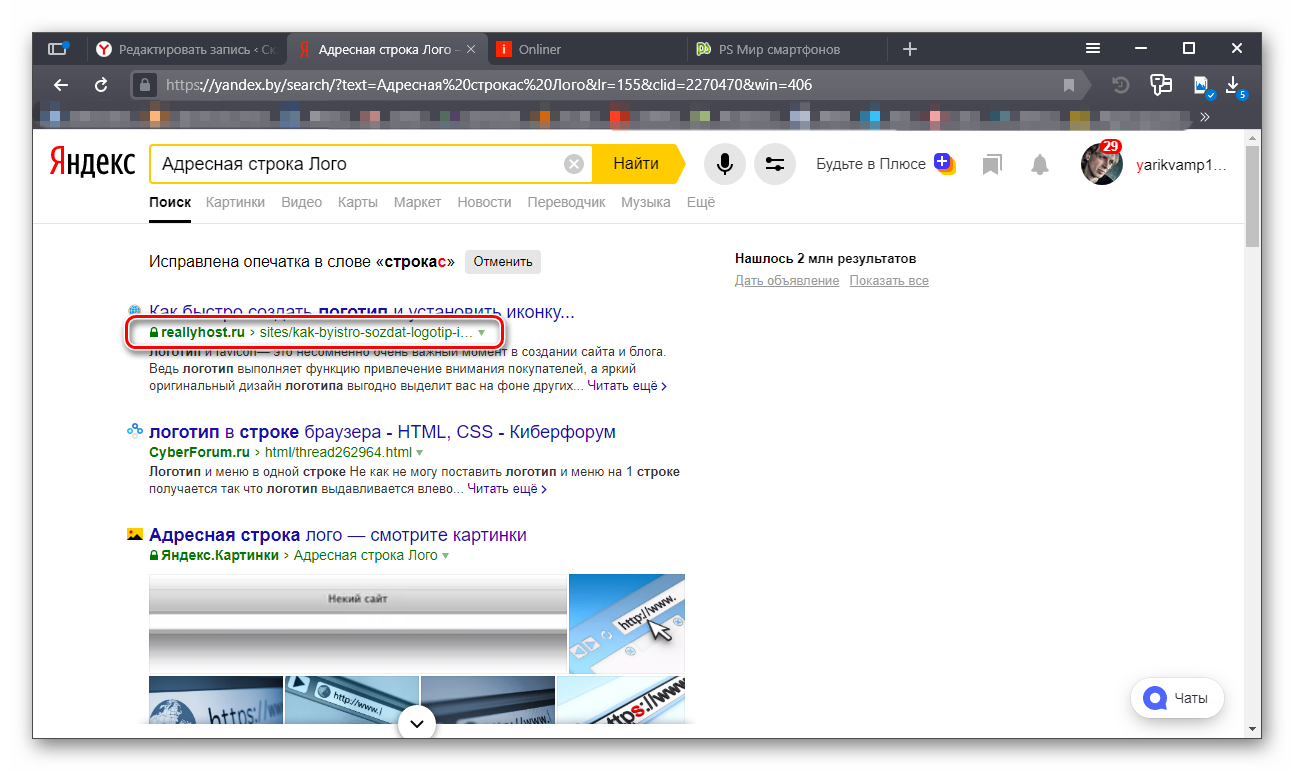This screenshot has height=771, width=1294.
Task: Open Будьте в Плюсе link
Action: coord(871,164)
